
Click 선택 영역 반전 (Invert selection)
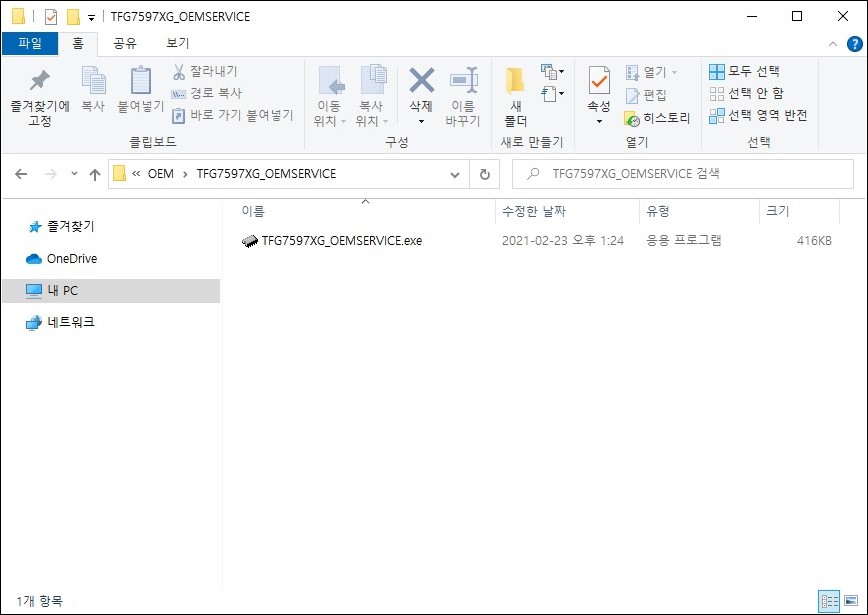(x=758, y=115)
